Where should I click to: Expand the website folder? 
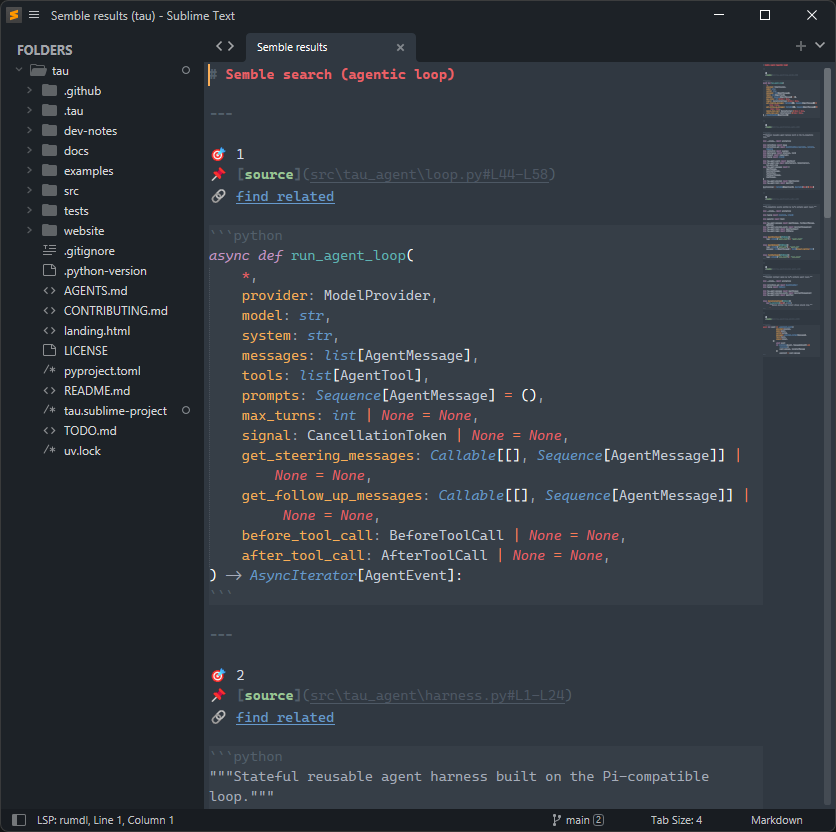point(29,230)
